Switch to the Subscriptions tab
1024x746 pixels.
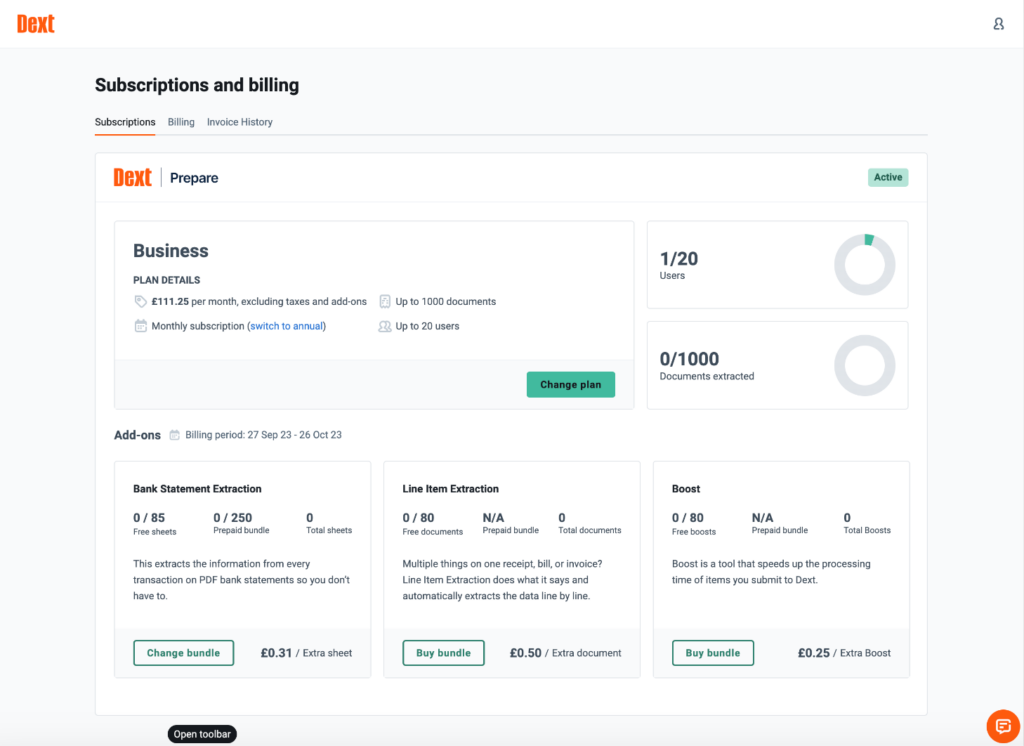pos(125,122)
